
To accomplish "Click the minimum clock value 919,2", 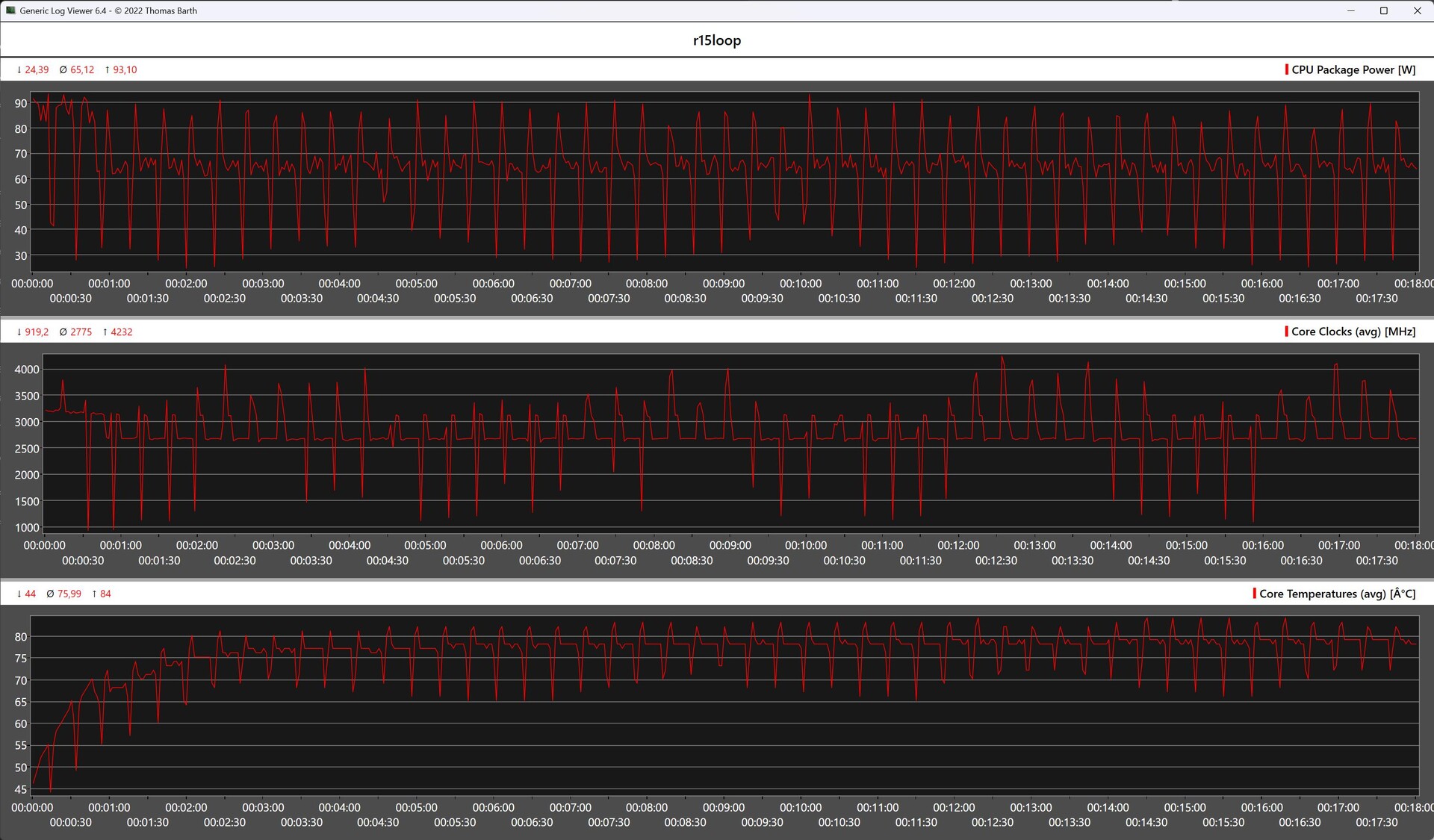I will click(x=36, y=332).
